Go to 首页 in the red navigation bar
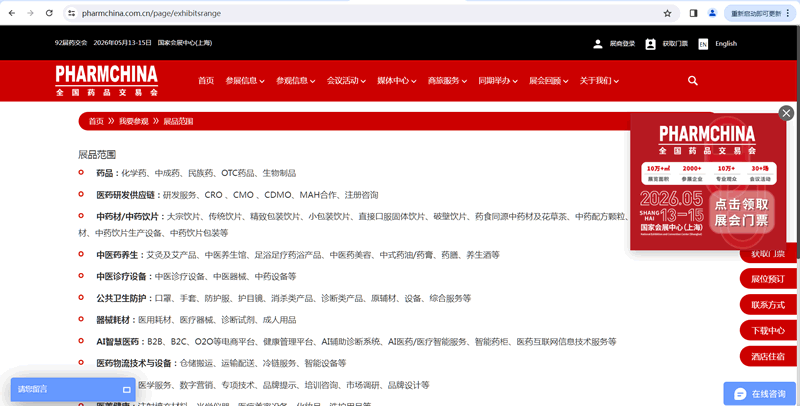Screen dimensions: 800x406 [206, 81]
